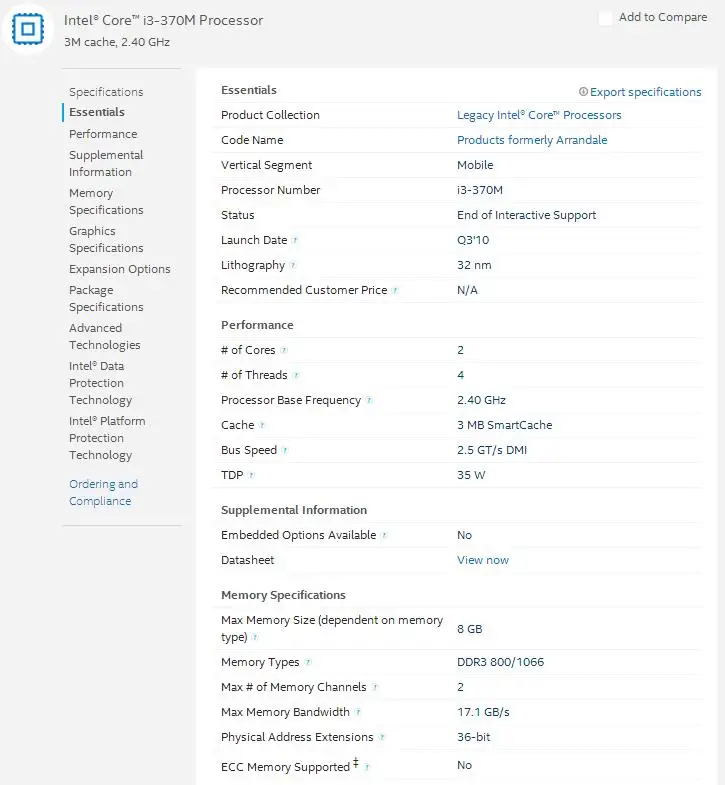Click the 'DDR3 800/1066' memory types value
725x785 pixels.
coord(500,662)
